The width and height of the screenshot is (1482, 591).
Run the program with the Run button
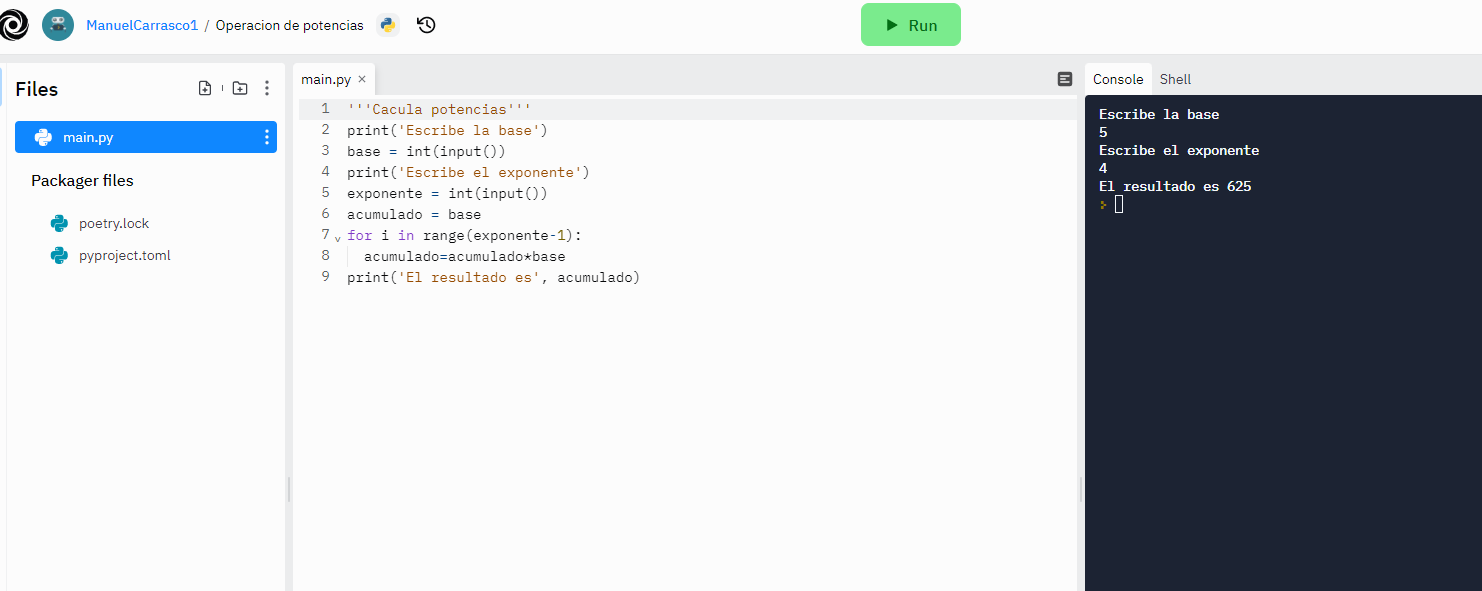click(911, 25)
